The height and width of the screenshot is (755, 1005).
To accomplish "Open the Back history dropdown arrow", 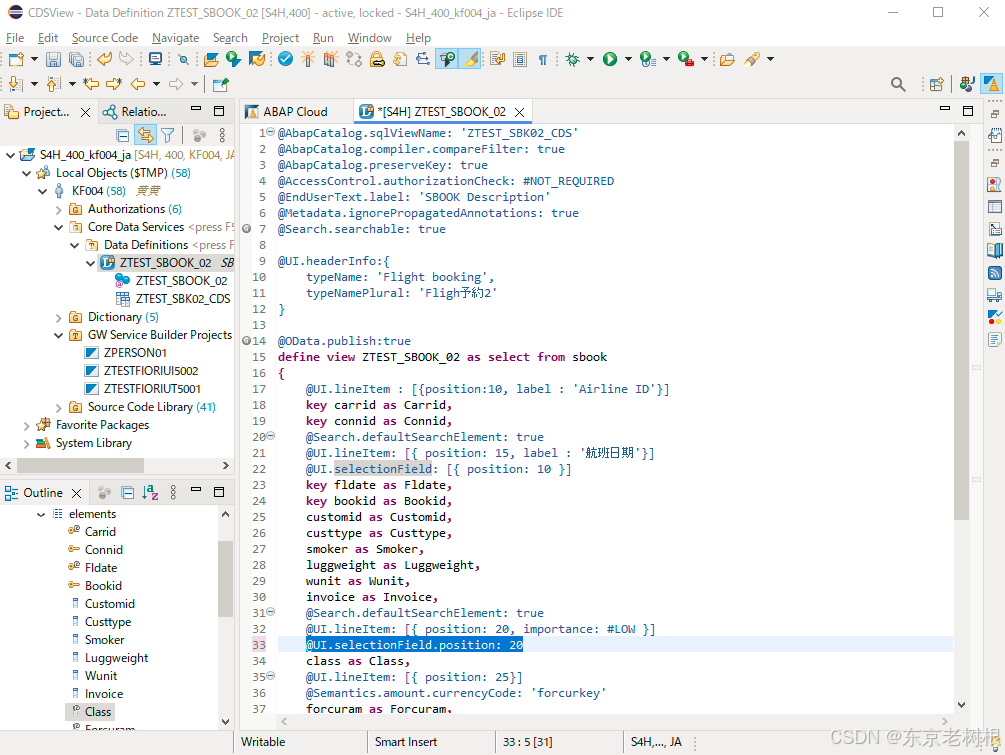I will coord(156,84).
